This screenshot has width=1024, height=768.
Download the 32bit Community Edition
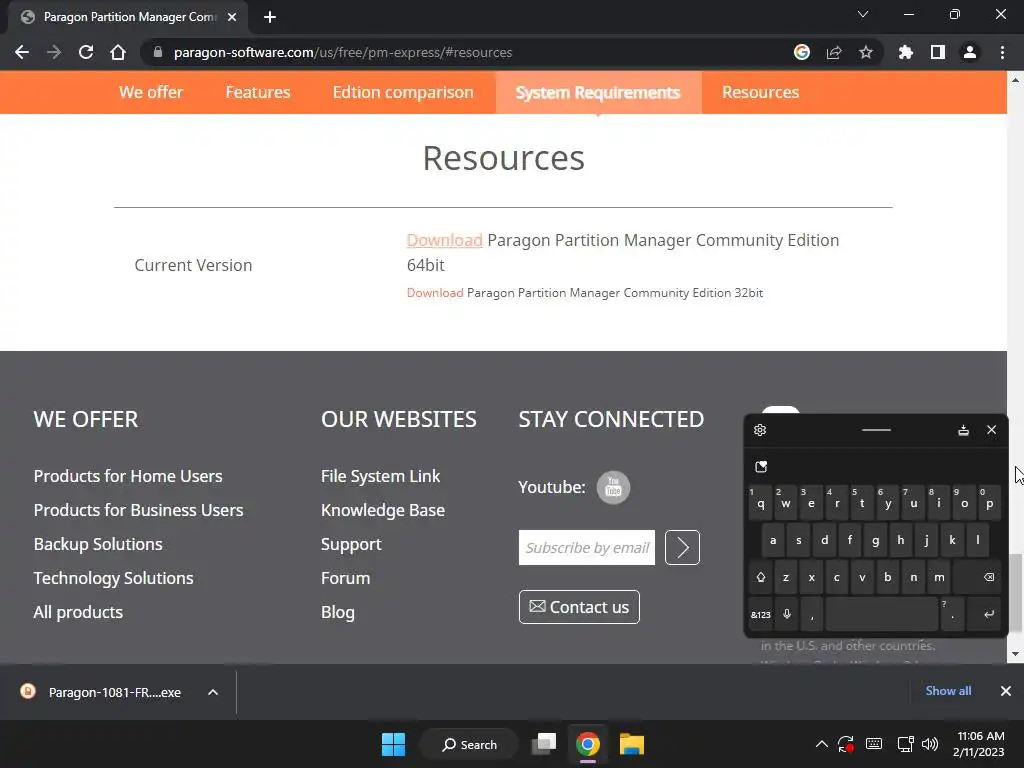pos(435,293)
